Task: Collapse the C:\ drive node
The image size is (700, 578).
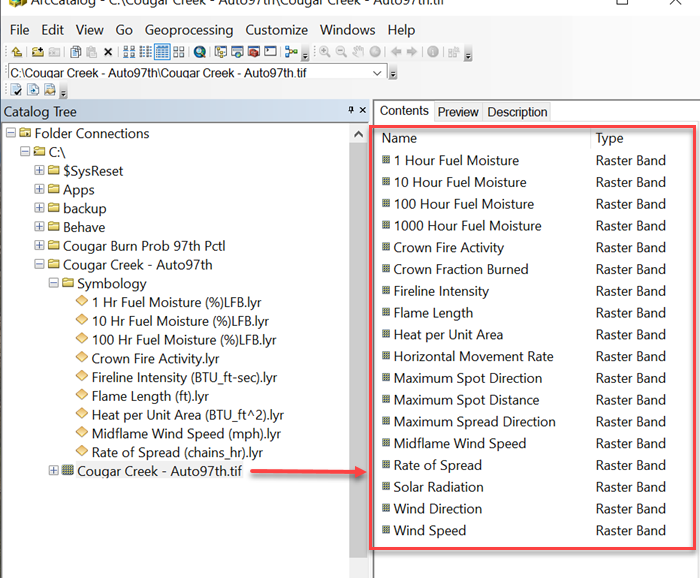Action: pyautogui.click(x=25, y=151)
